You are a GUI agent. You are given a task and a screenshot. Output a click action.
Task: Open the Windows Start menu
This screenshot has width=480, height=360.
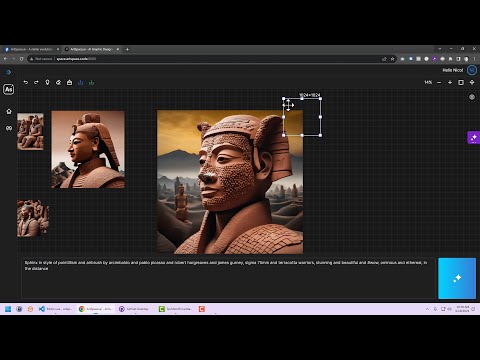(8, 309)
